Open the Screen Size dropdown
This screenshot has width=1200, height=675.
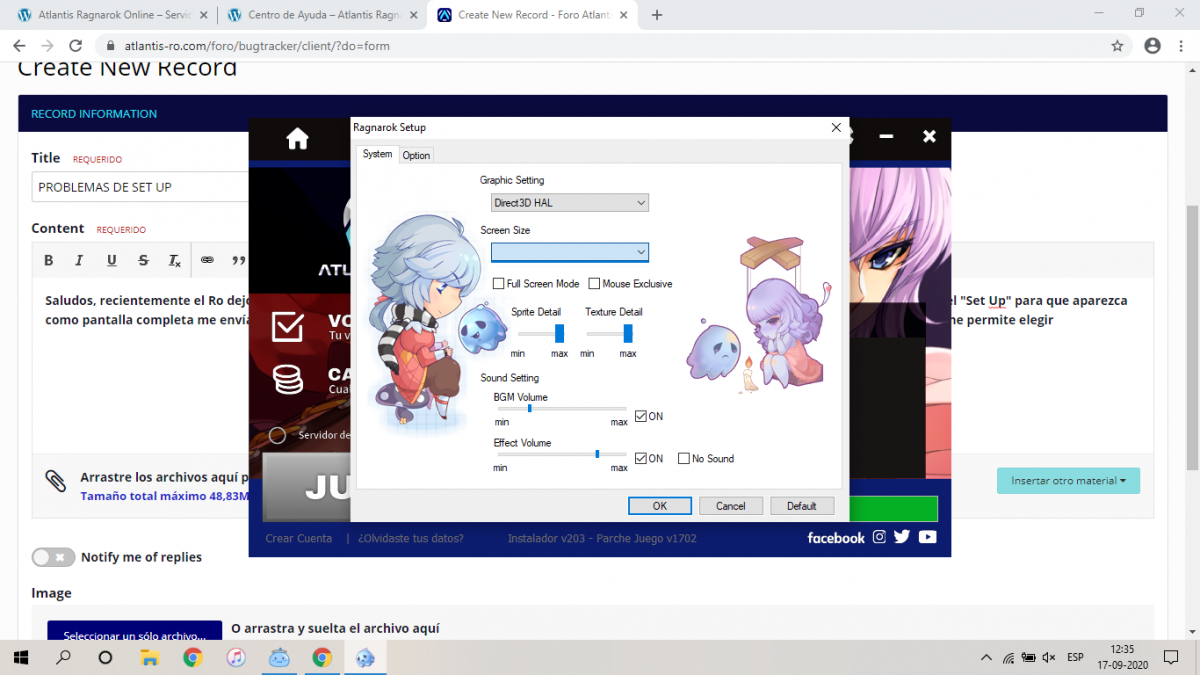(570, 252)
